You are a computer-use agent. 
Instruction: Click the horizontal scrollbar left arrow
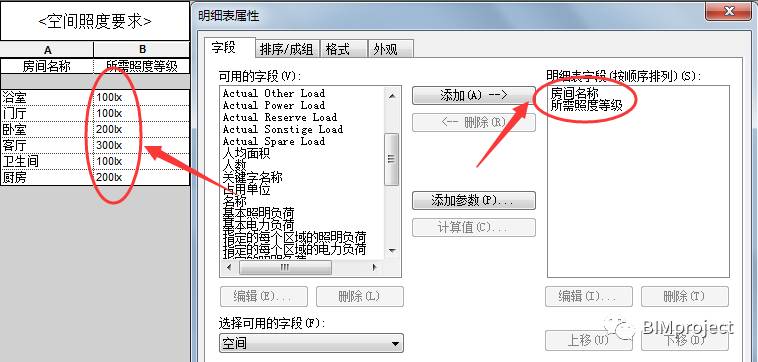point(229,267)
